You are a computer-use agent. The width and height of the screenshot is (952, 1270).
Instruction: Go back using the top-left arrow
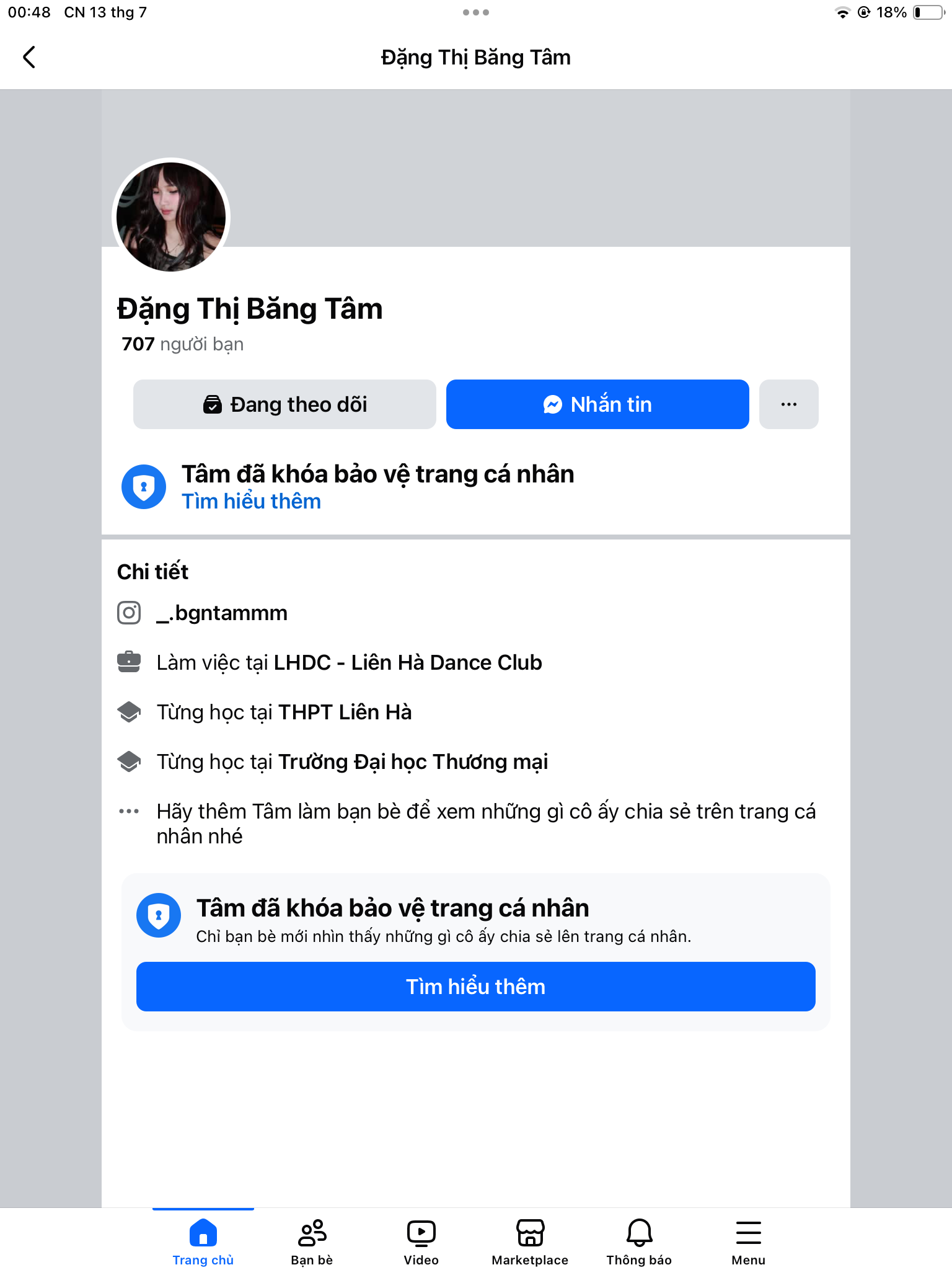tap(29, 57)
